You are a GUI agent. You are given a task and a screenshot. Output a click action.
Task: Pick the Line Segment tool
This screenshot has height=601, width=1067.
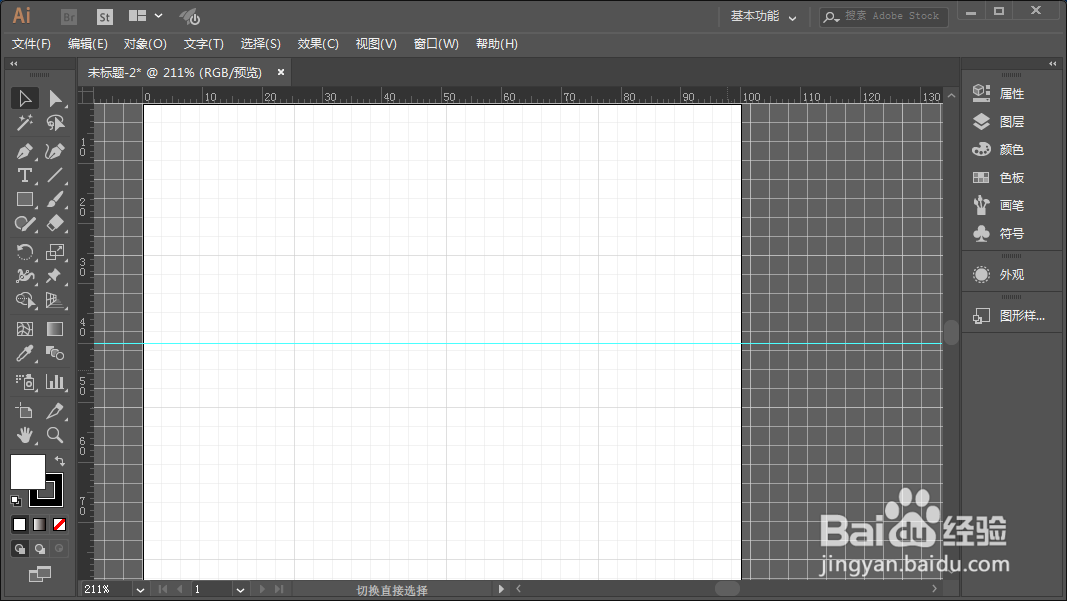55,176
